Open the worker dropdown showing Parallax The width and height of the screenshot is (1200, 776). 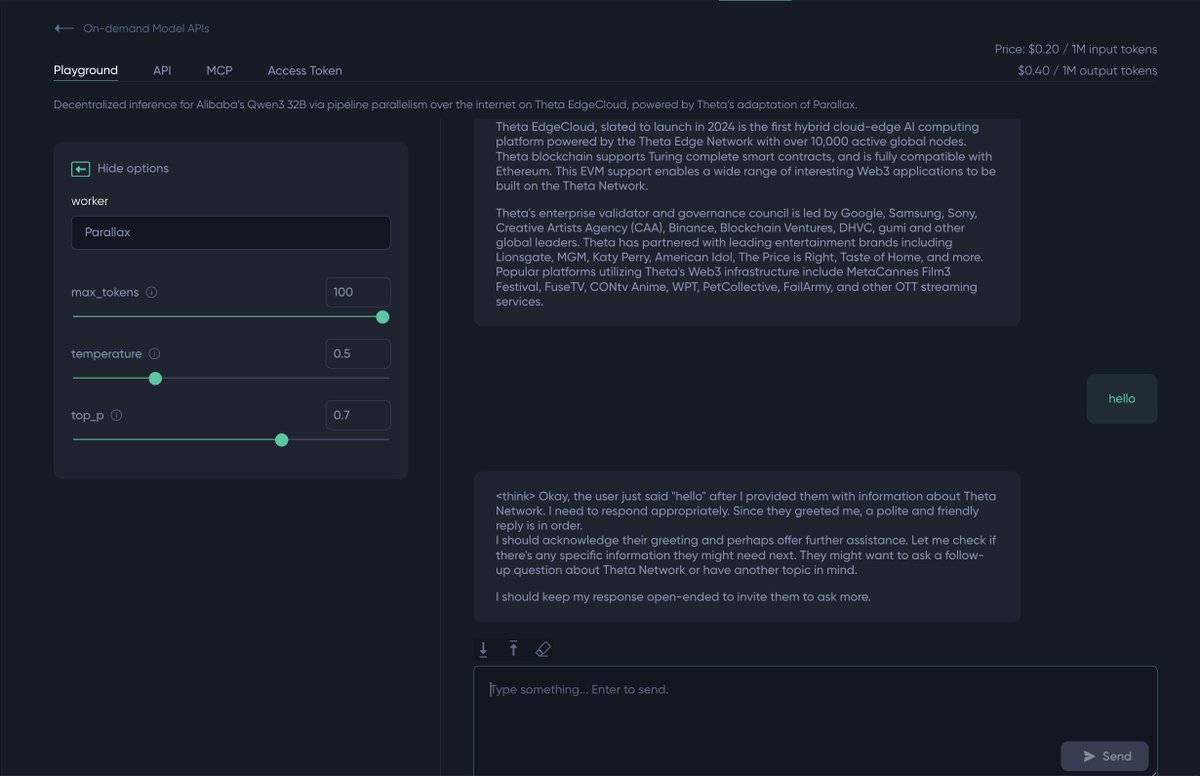click(231, 232)
